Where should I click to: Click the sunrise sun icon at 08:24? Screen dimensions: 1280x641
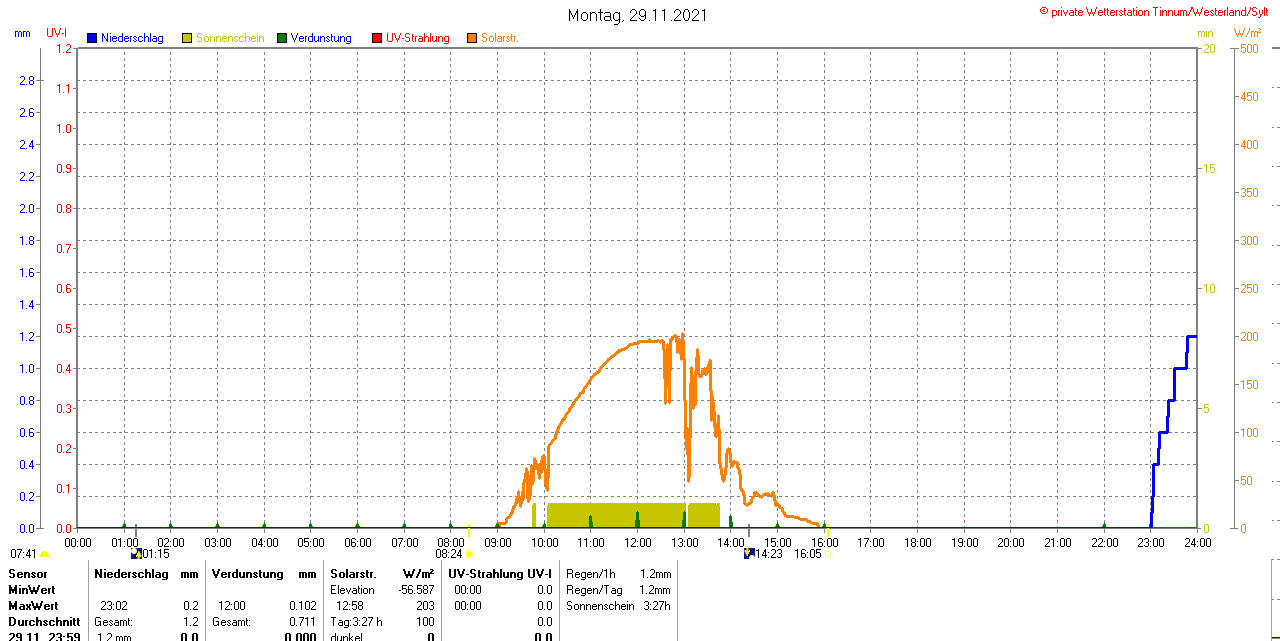[x=469, y=553]
